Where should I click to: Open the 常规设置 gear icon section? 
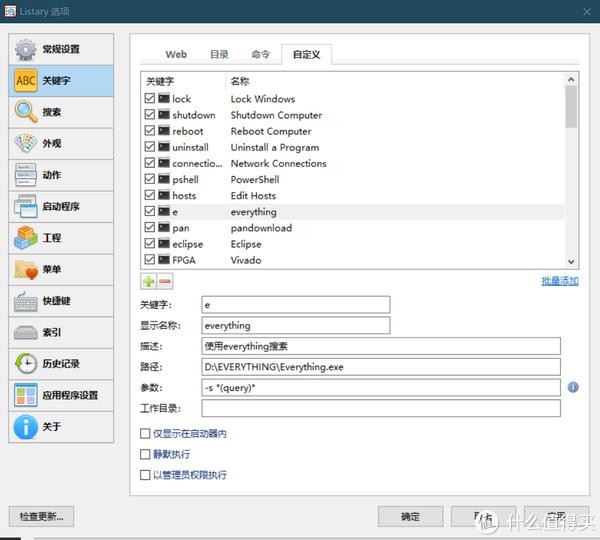(x=26, y=49)
